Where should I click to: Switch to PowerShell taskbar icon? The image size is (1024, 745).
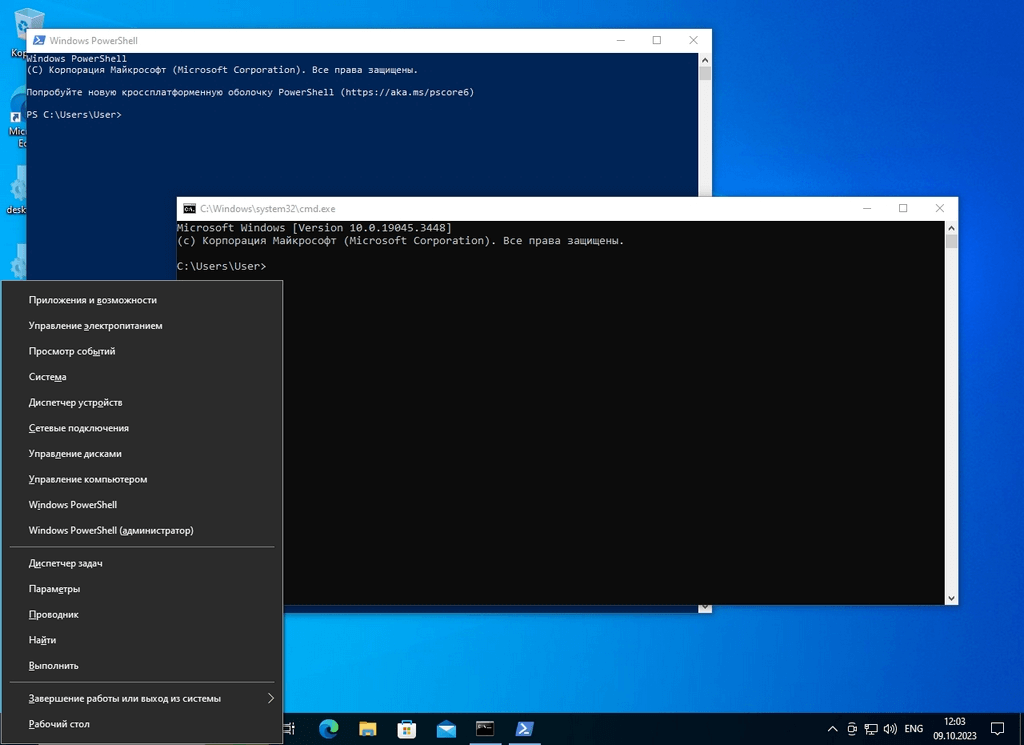pos(524,729)
